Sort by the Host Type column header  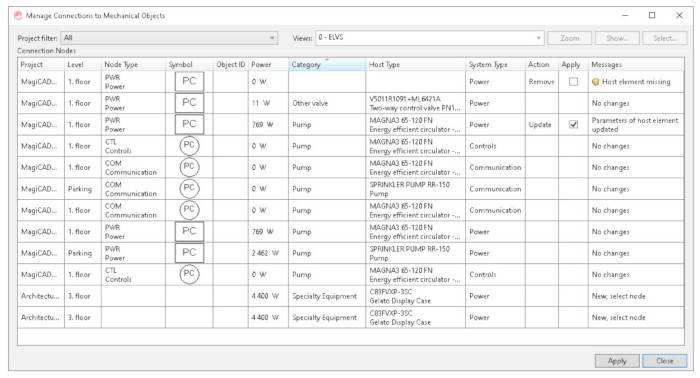(416, 65)
